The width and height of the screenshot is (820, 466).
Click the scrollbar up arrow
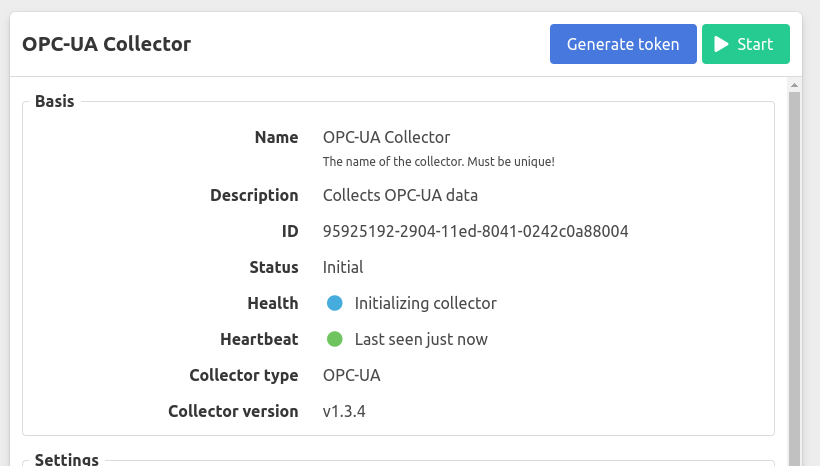[794, 85]
